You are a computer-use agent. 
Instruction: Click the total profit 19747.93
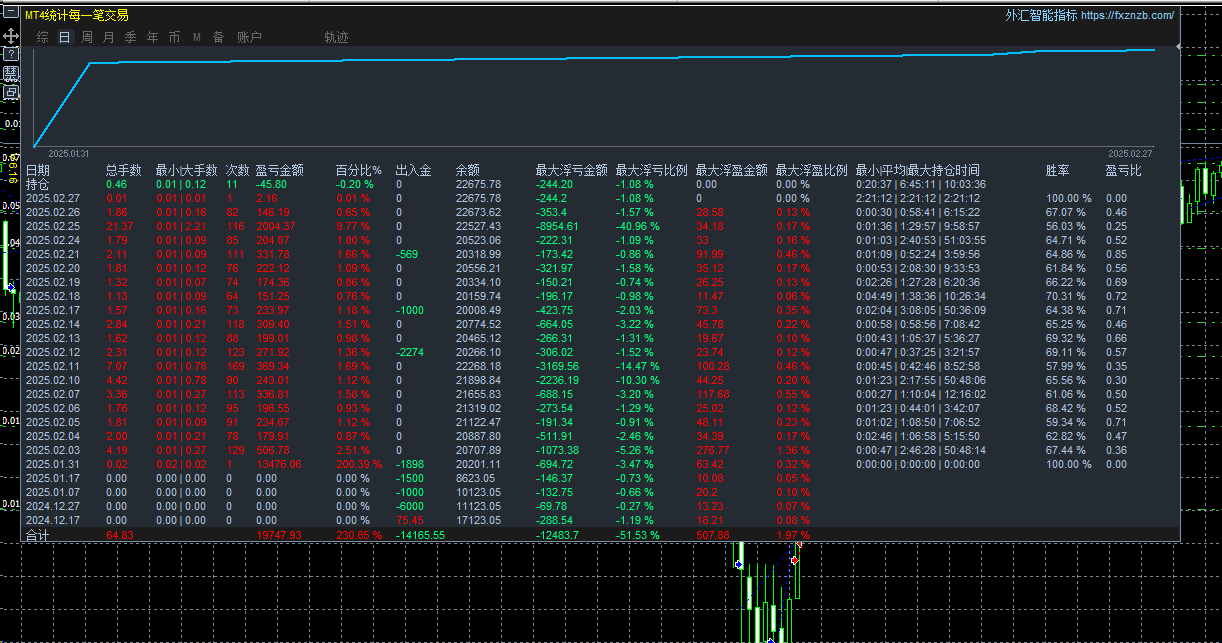click(280, 536)
